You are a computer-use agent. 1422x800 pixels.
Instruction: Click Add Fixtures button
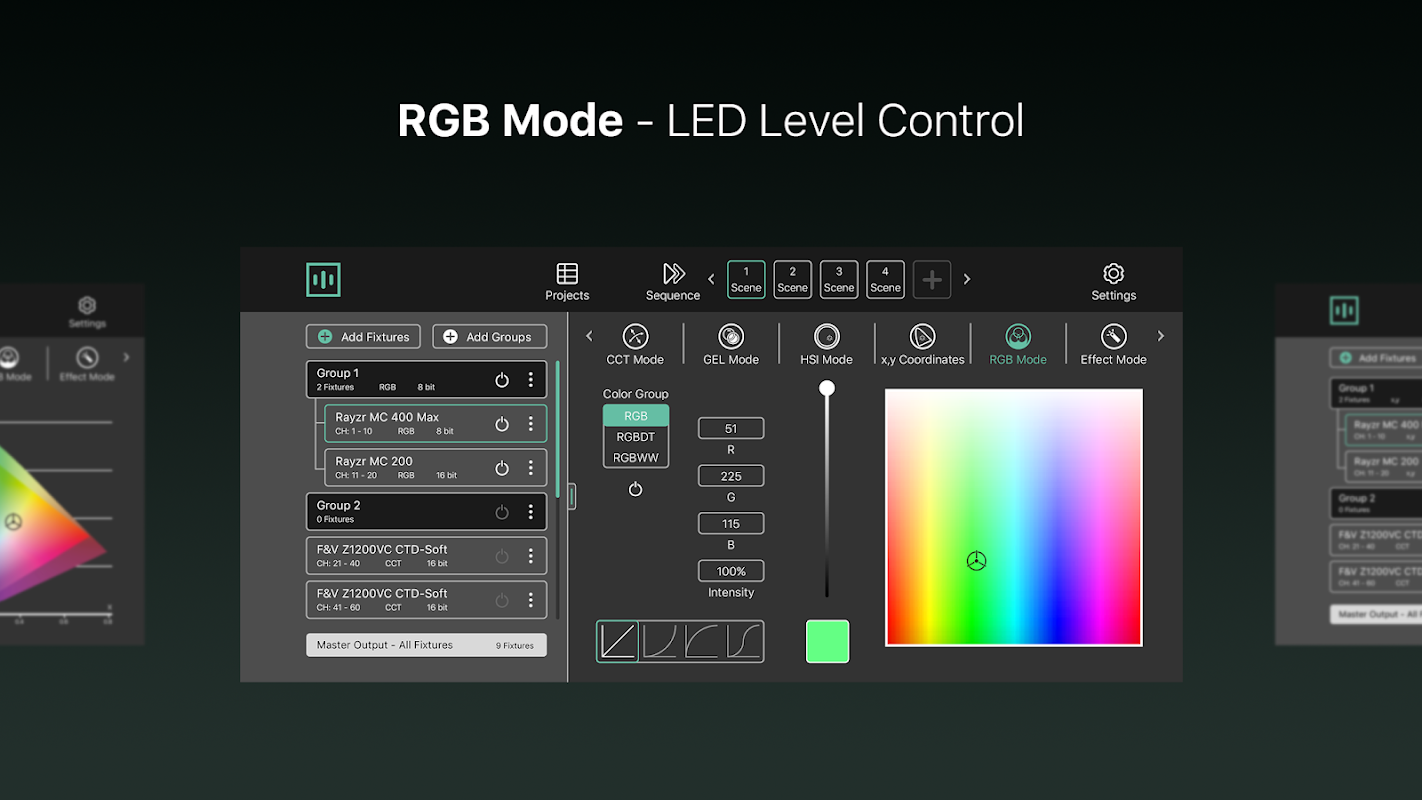click(x=364, y=337)
